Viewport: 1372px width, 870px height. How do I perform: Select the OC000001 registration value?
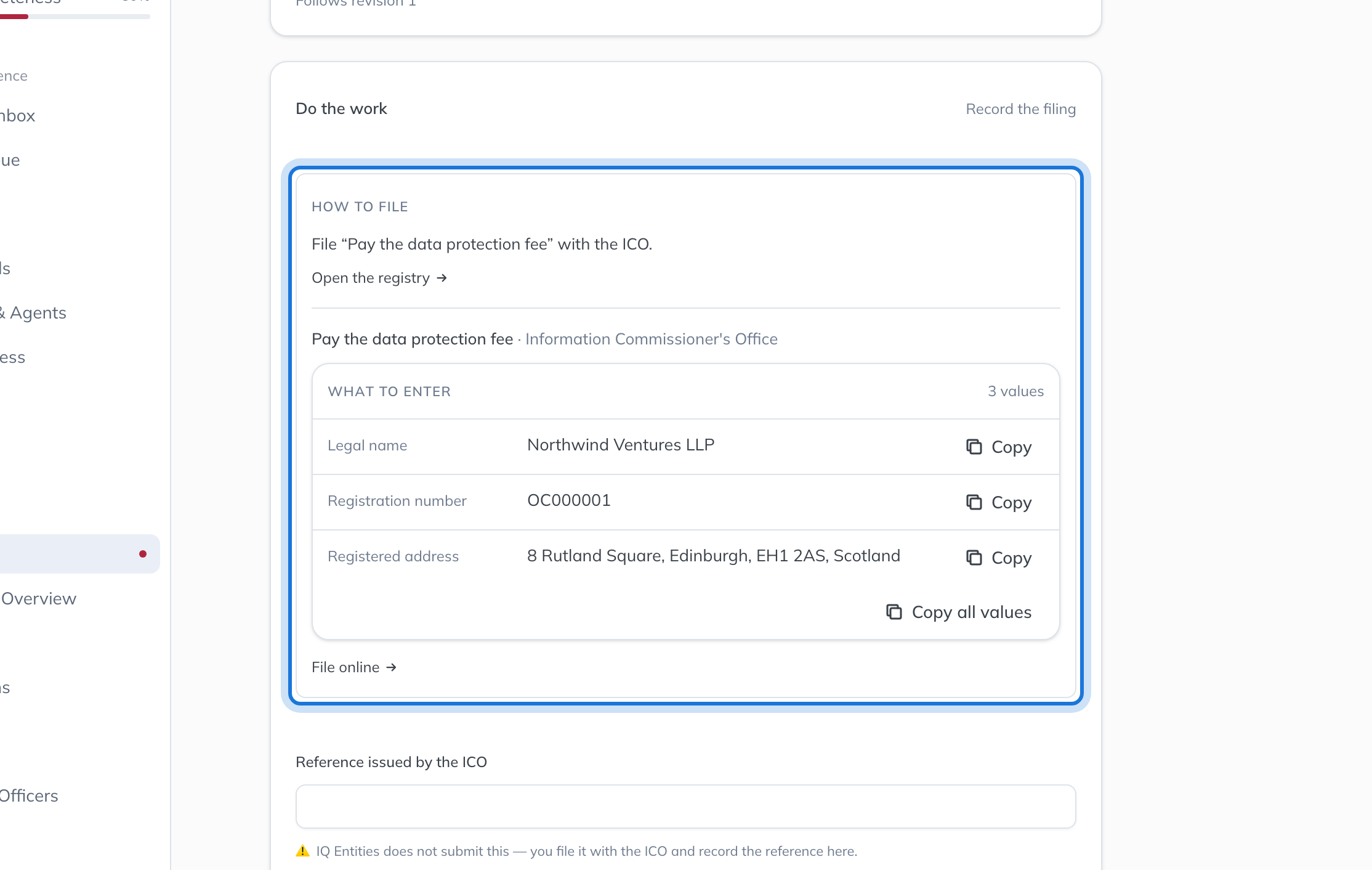(569, 500)
